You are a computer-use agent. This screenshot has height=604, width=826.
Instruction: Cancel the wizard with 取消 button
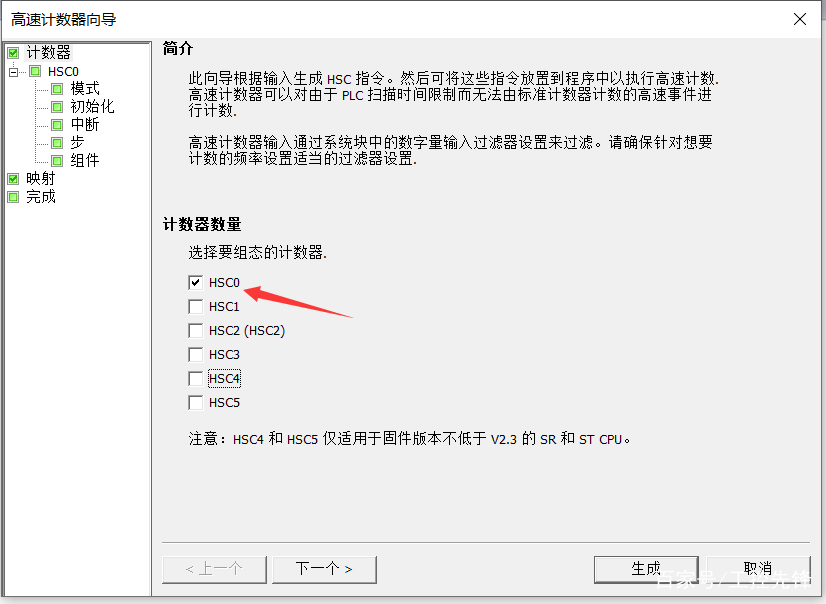(758, 569)
